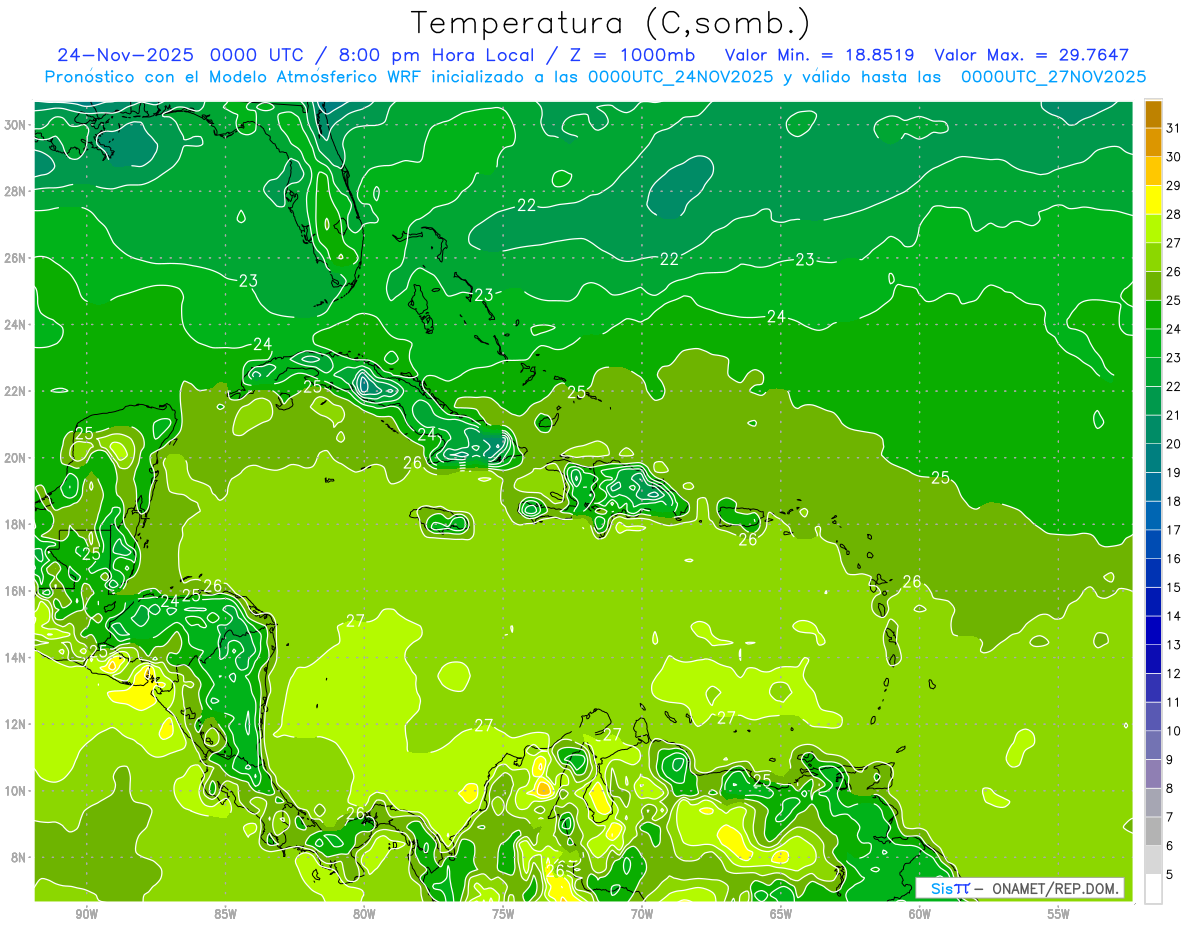This screenshot has height=927, width=1200.
Task: Pick the dark orange swatch above 31
Action: click(x=1154, y=114)
